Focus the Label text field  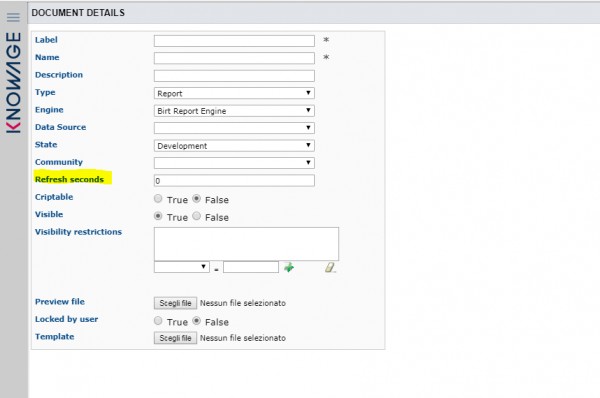tap(234, 41)
